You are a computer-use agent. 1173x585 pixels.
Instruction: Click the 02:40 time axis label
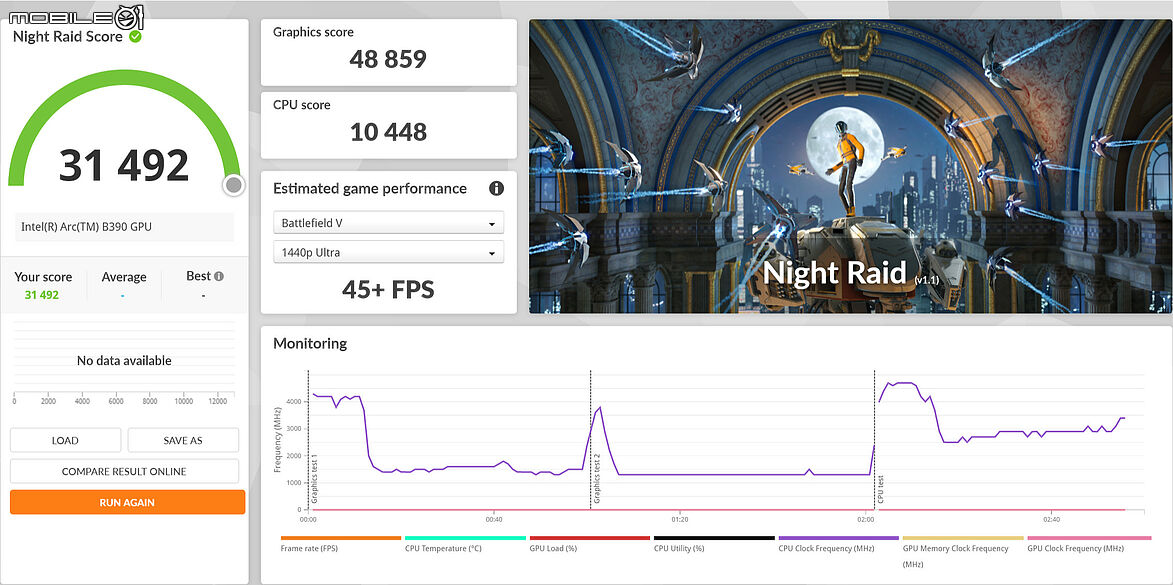click(1051, 519)
